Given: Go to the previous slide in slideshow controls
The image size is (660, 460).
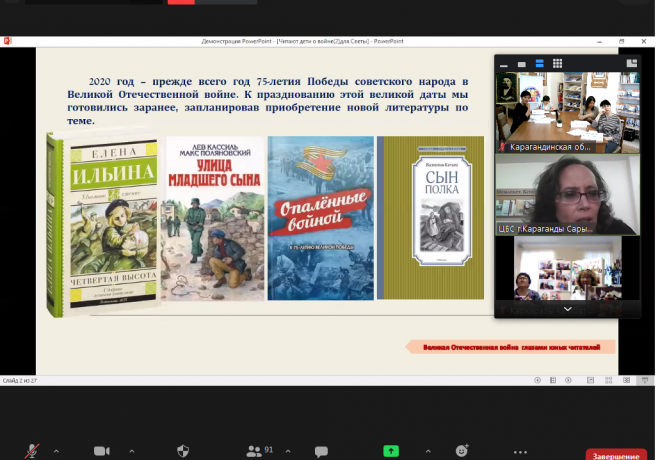Looking at the screenshot, I should pyautogui.click(x=538, y=380).
